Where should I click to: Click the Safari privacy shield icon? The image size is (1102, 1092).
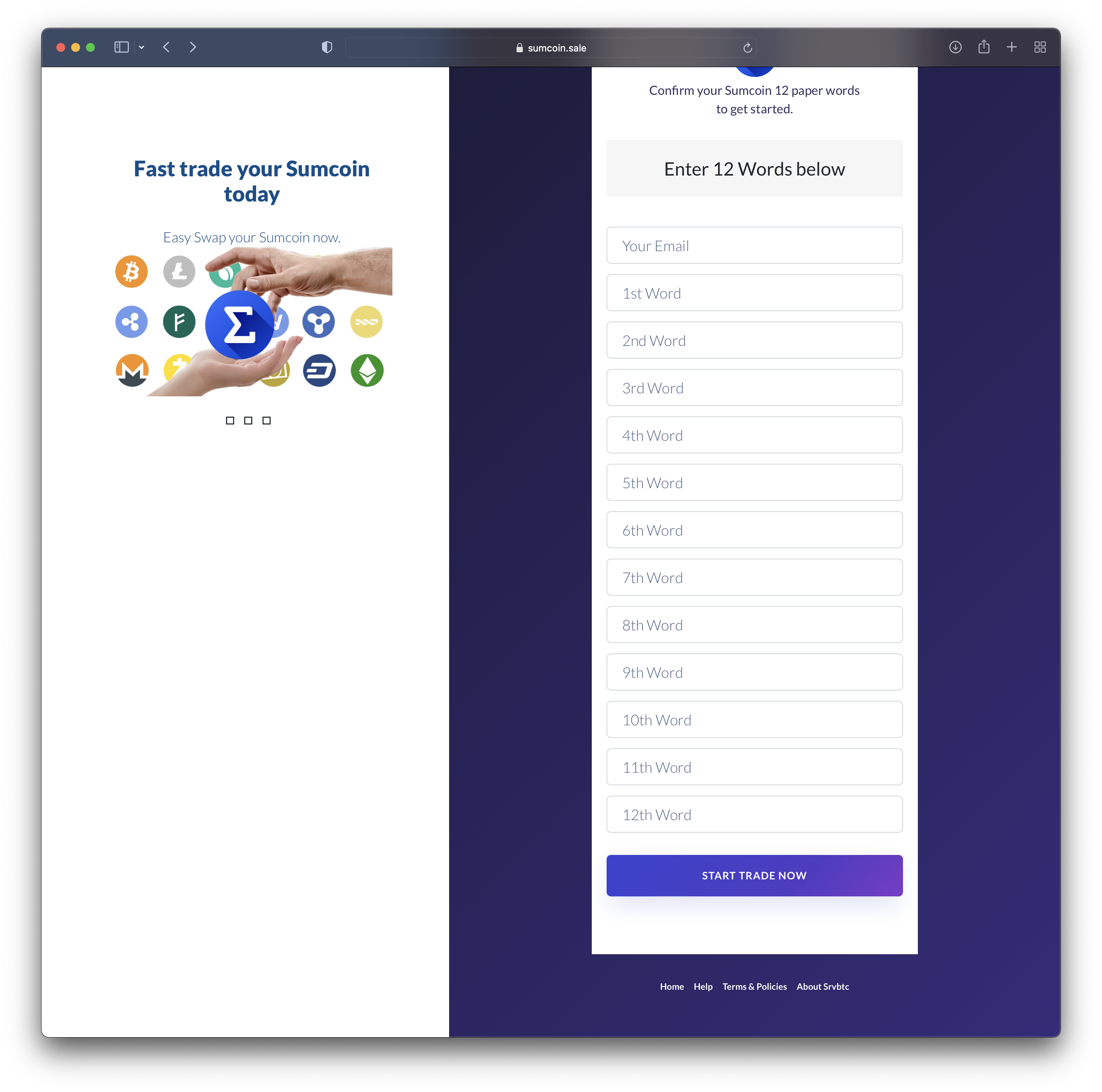click(328, 47)
